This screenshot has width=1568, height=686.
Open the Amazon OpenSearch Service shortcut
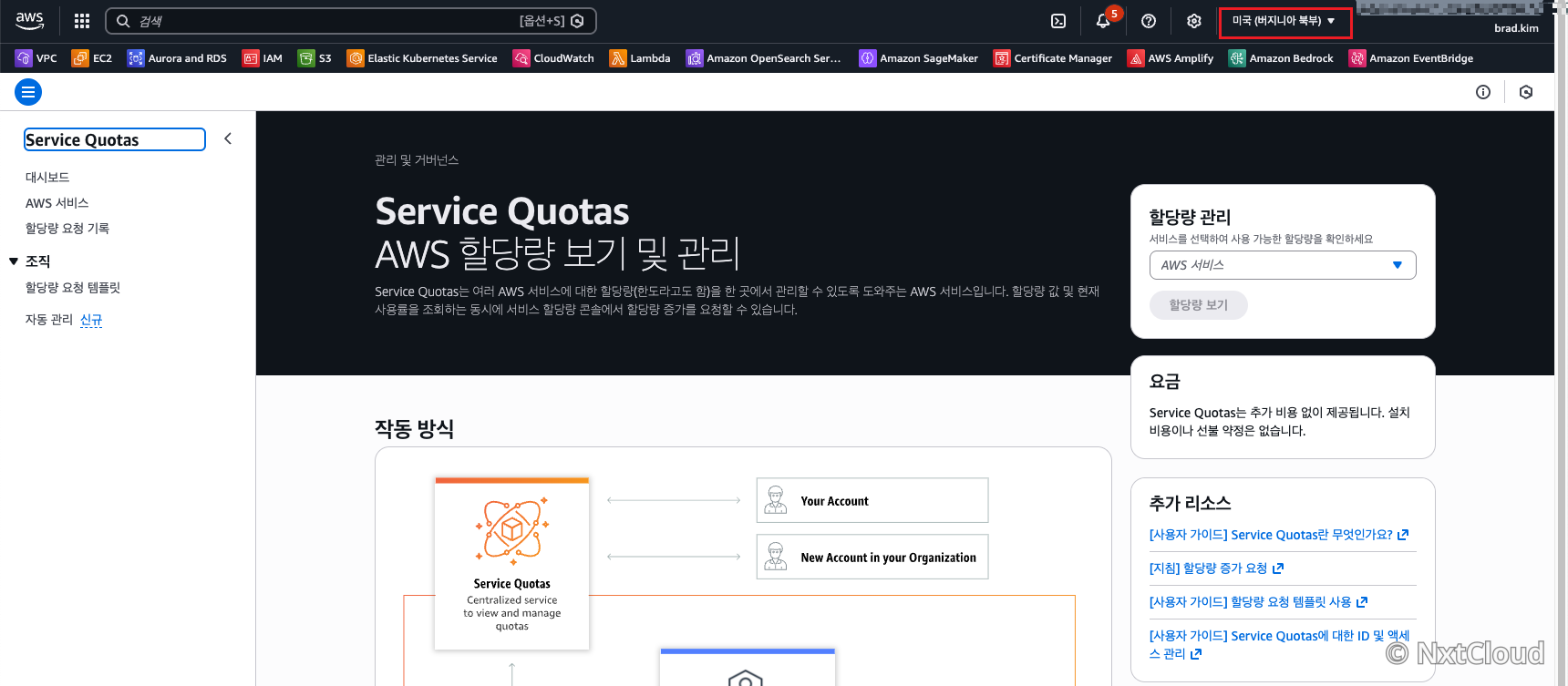point(764,58)
